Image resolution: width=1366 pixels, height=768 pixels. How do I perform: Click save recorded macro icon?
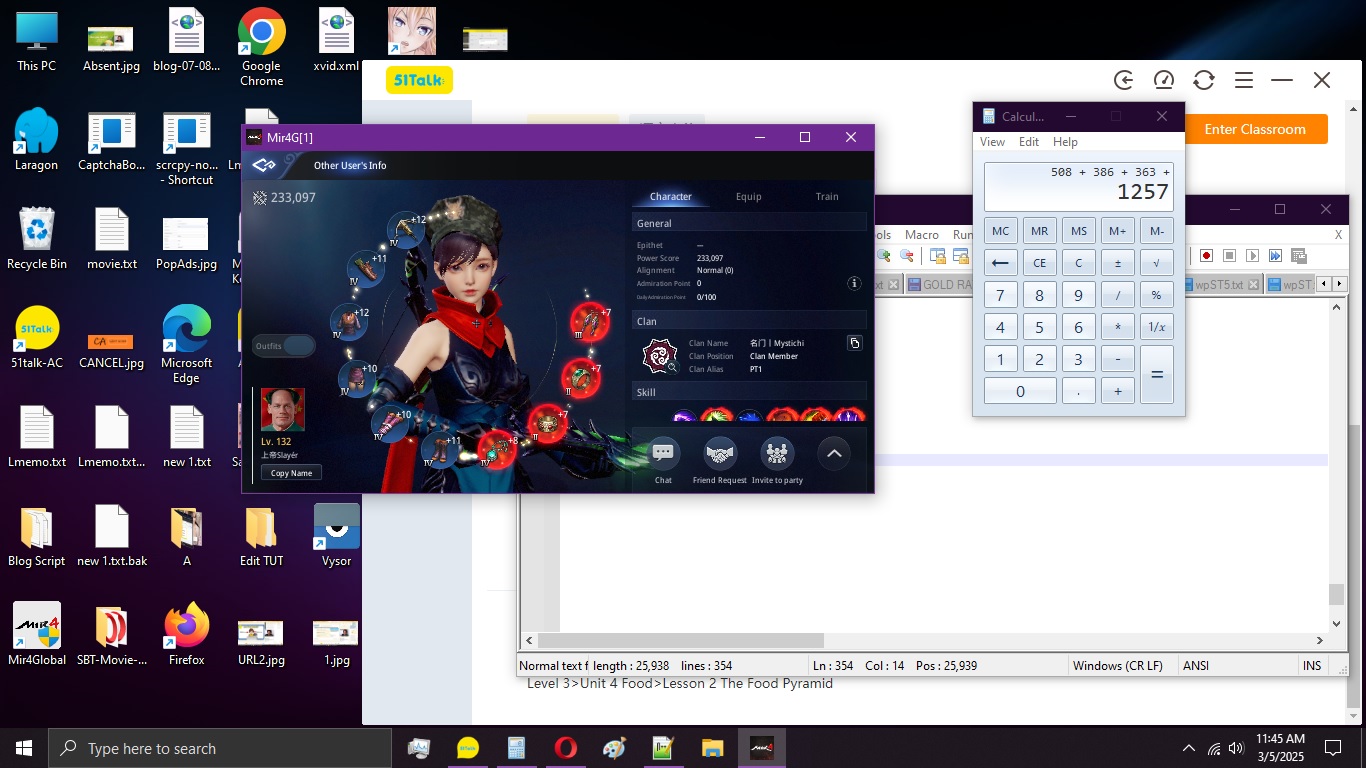point(1298,256)
